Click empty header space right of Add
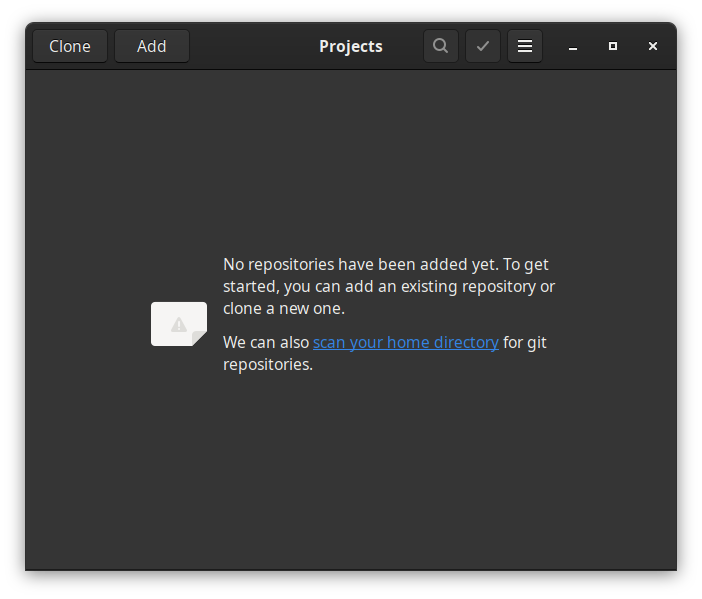The width and height of the screenshot is (702, 599). click(250, 46)
